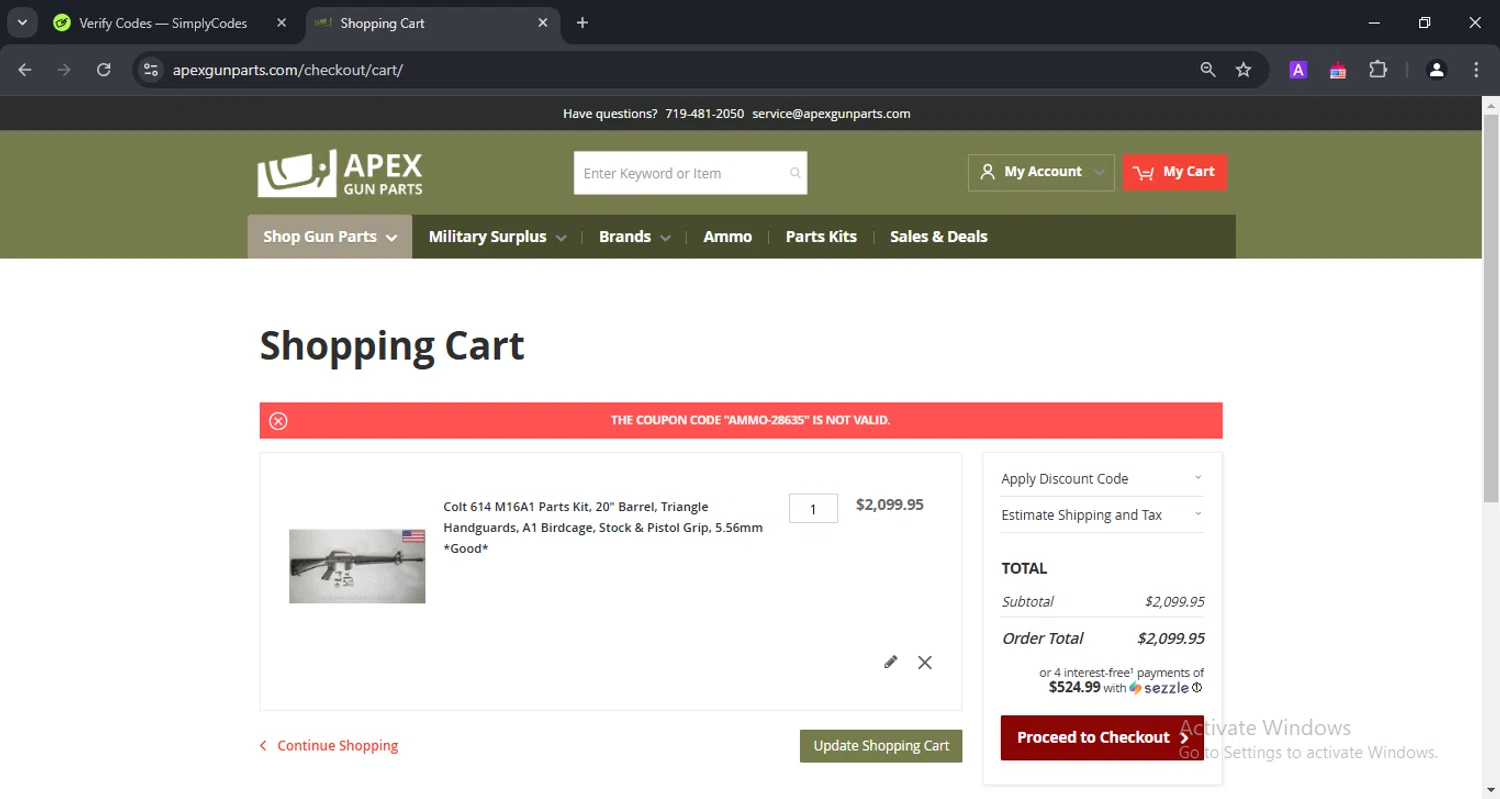Expand Apply Discount Code section

[x=1102, y=479]
